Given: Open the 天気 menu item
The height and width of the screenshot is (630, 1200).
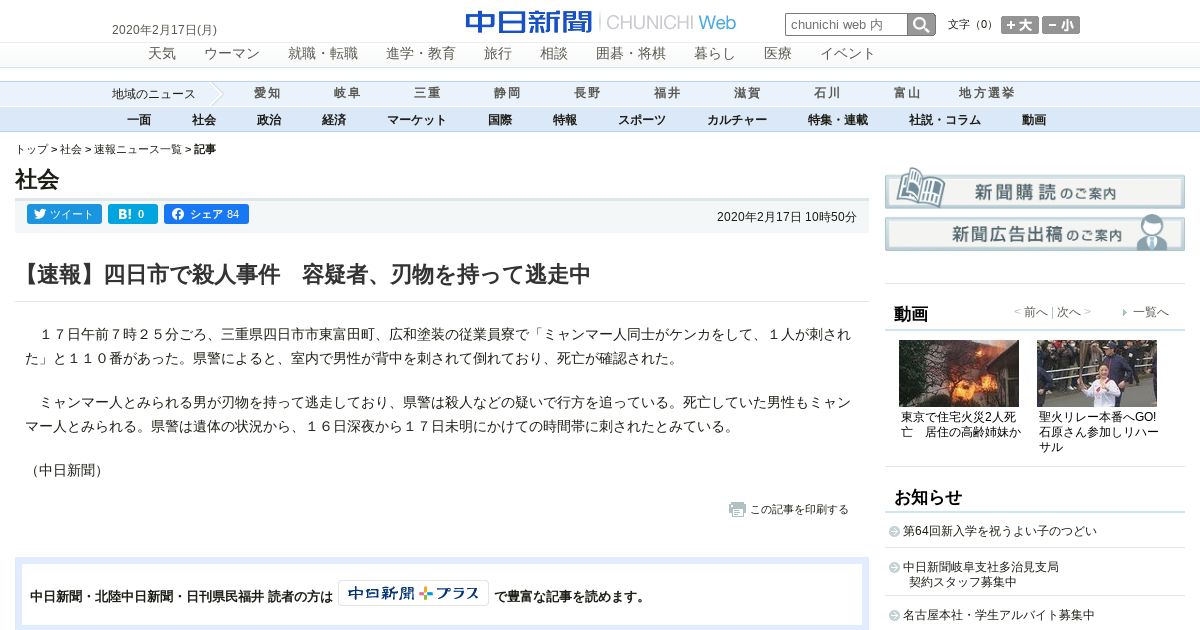Looking at the screenshot, I should [x=162, y=54].
